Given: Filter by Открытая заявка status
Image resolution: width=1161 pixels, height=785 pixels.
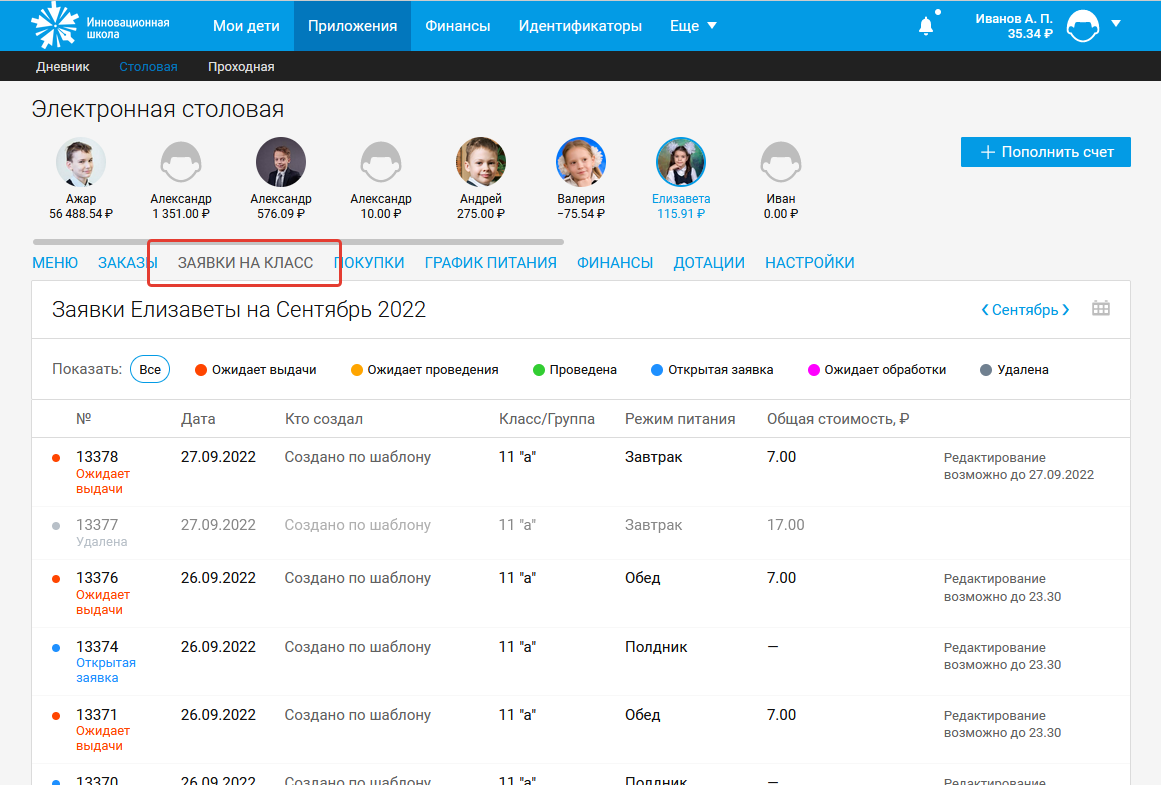Looking at the screenshot, I should 712,370.
